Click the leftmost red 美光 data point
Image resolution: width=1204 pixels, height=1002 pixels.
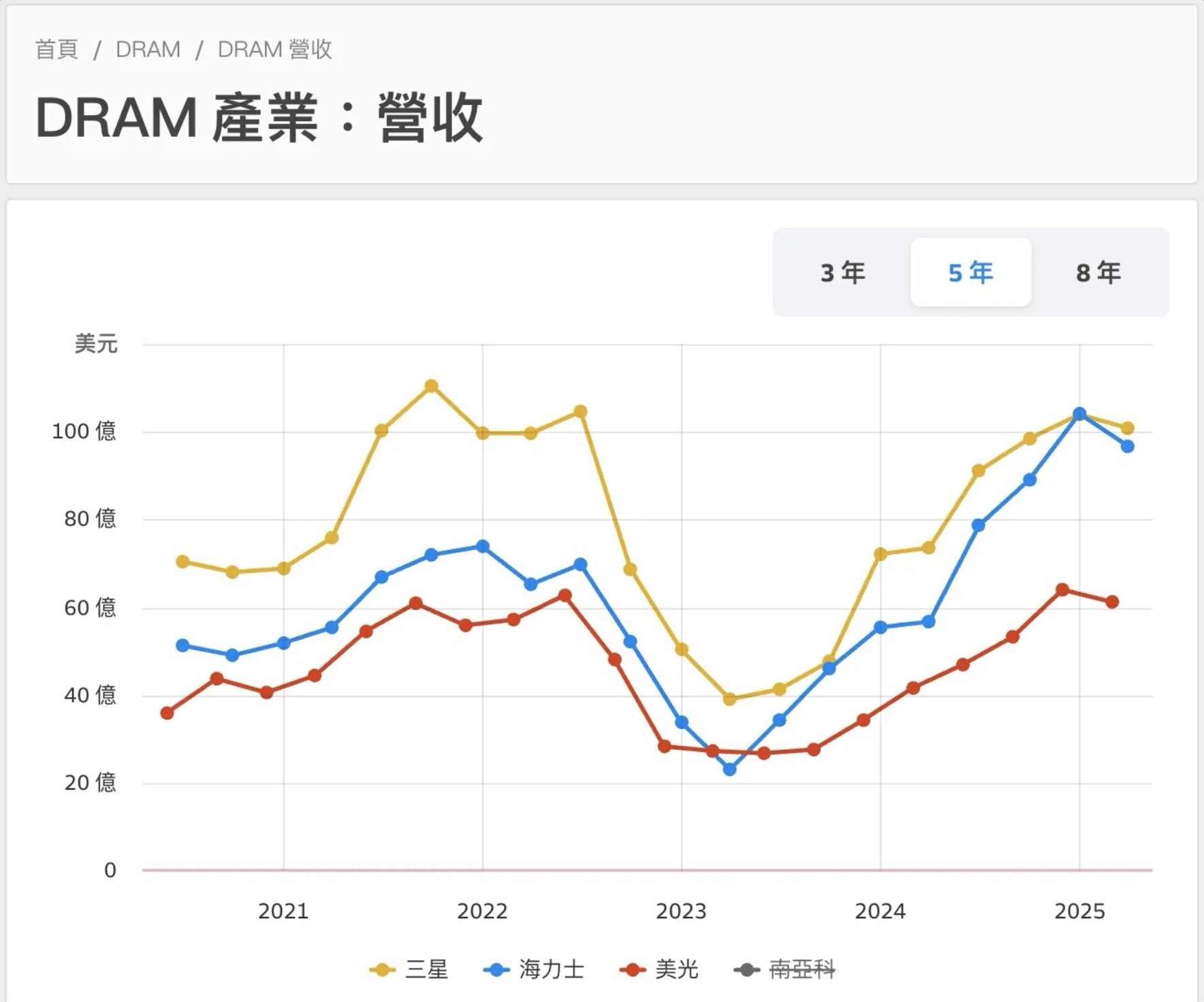point(167,713)
